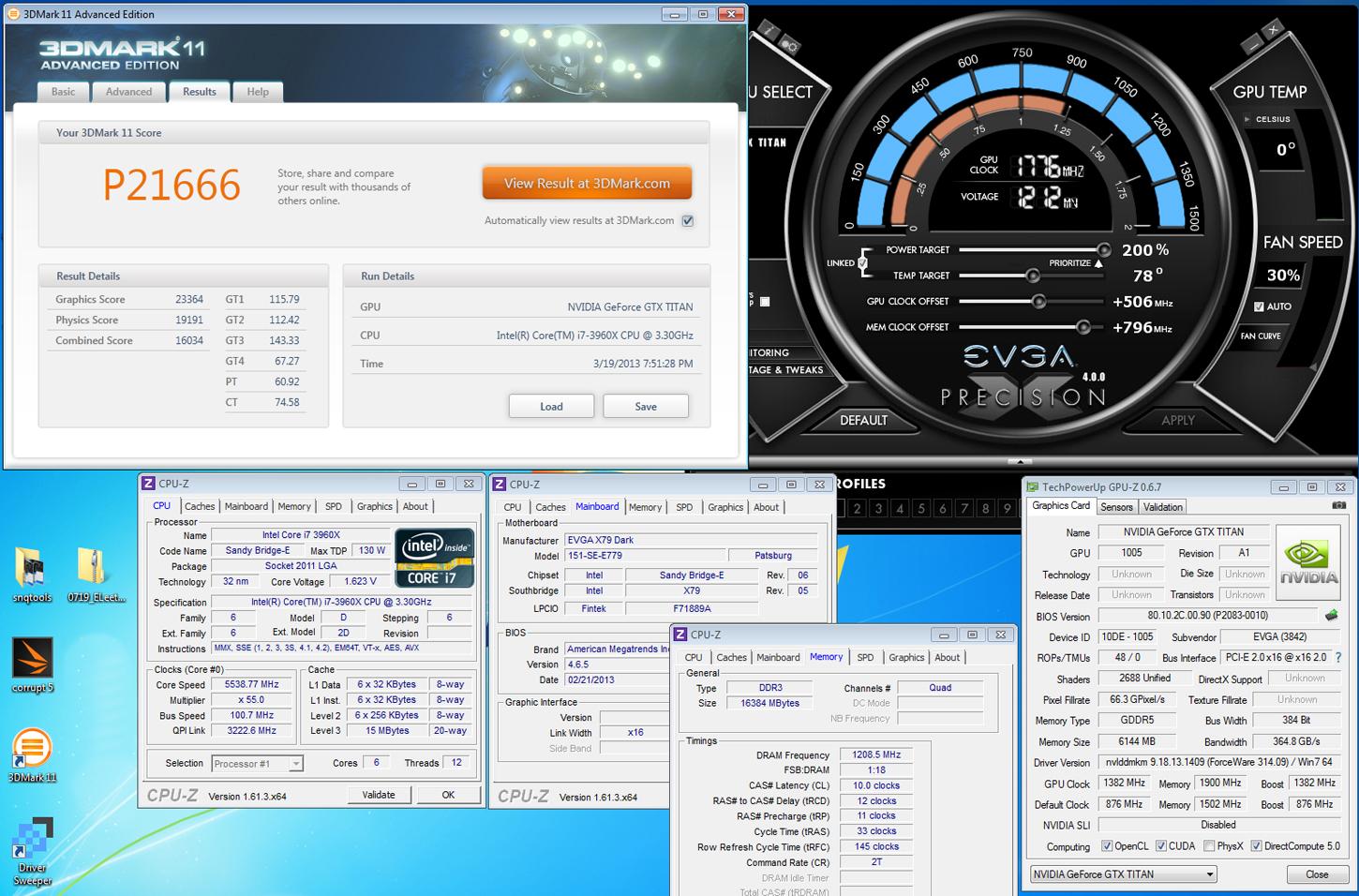
Task: Click the OK button in CPU-Z
Action: [448, 795]
